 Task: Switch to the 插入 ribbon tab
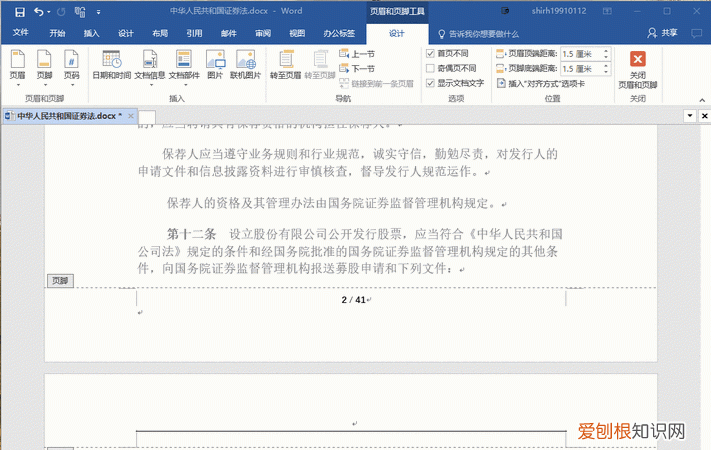(91, 33)
